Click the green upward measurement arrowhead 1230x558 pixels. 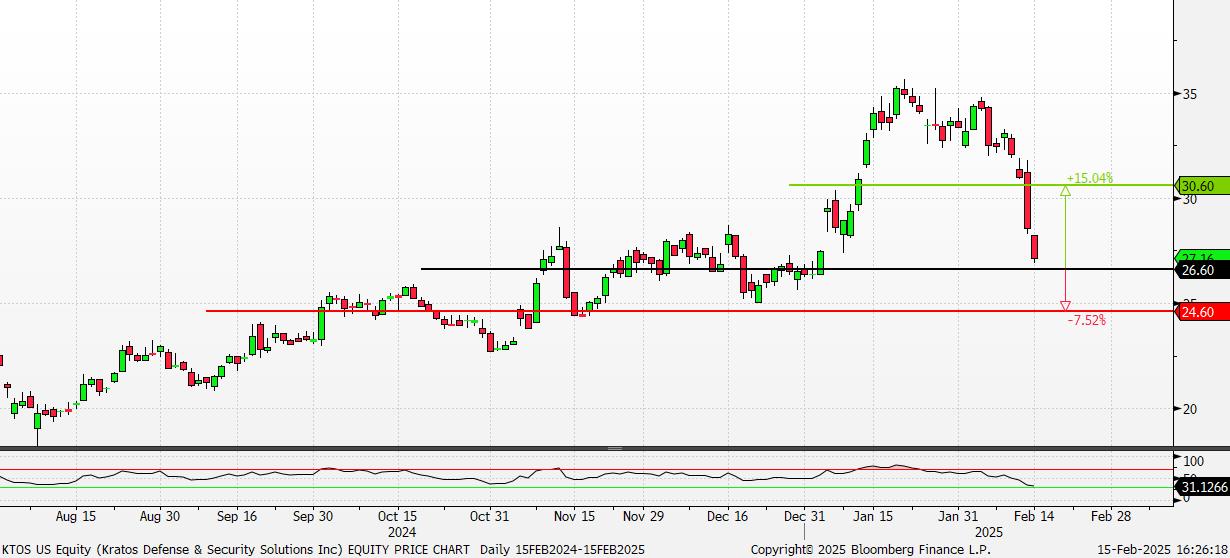tap(1065, 191)
